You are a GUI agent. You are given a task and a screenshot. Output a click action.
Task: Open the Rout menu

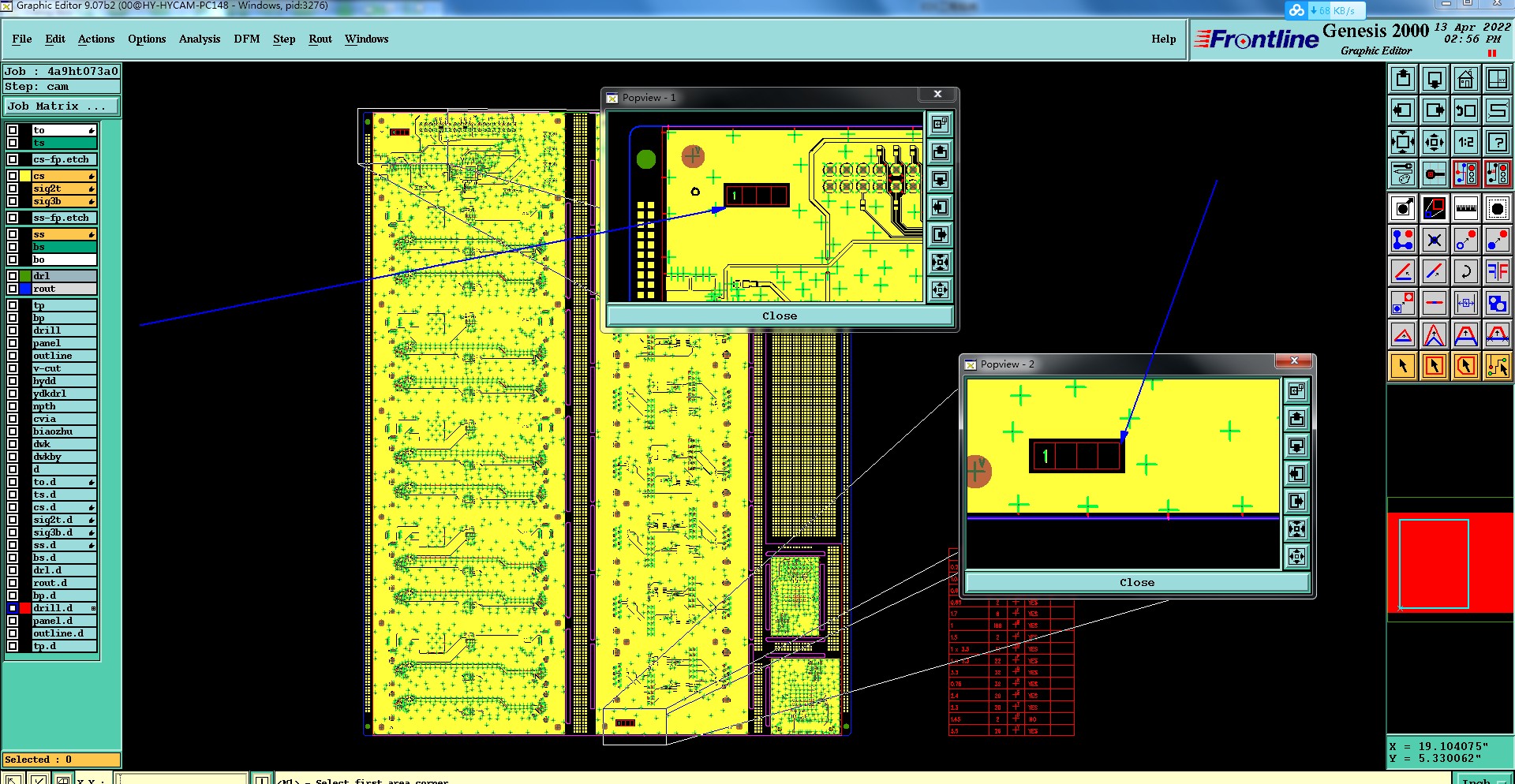[x=320, y=39]
